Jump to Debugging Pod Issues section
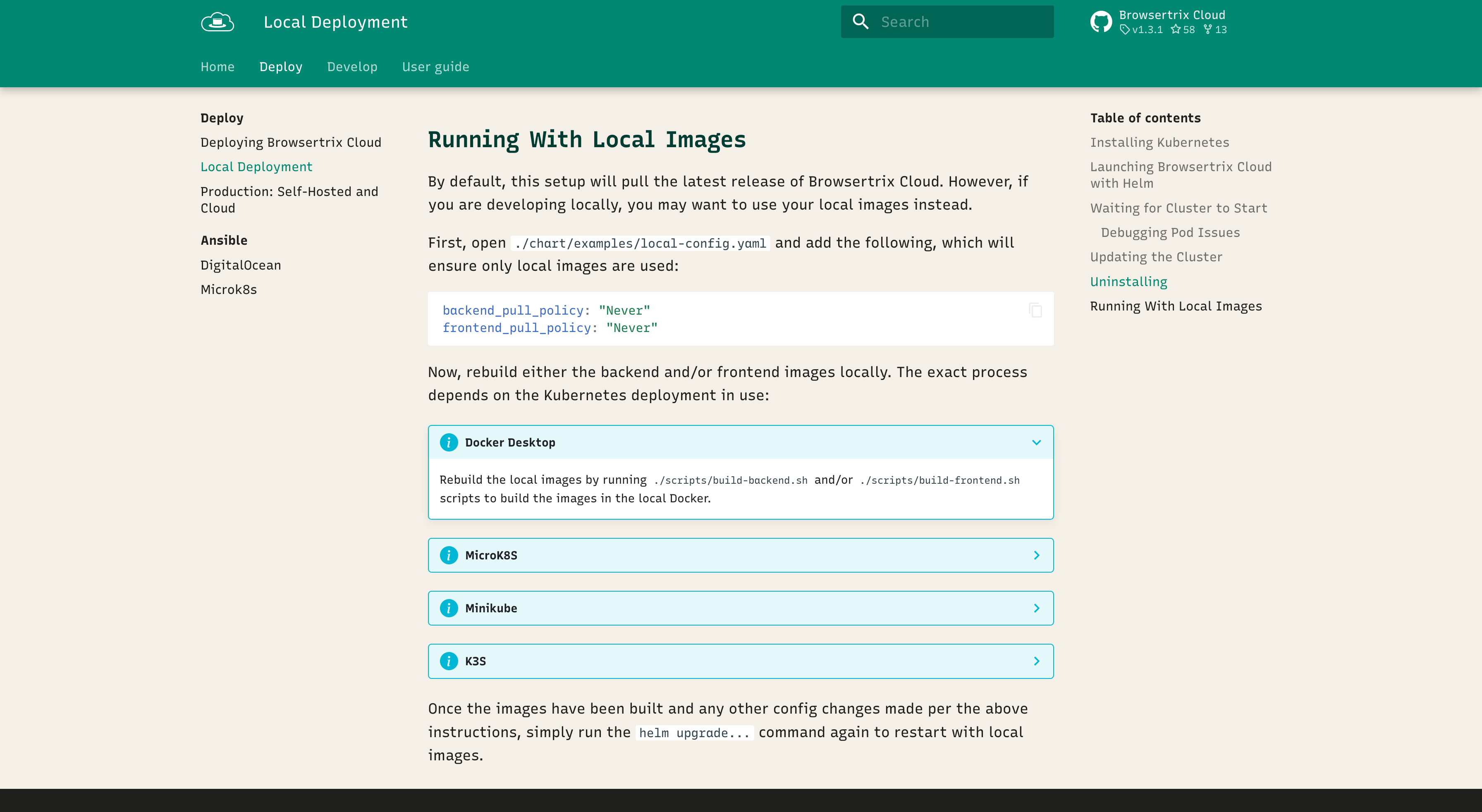1482x812 pixels. 1170,232
